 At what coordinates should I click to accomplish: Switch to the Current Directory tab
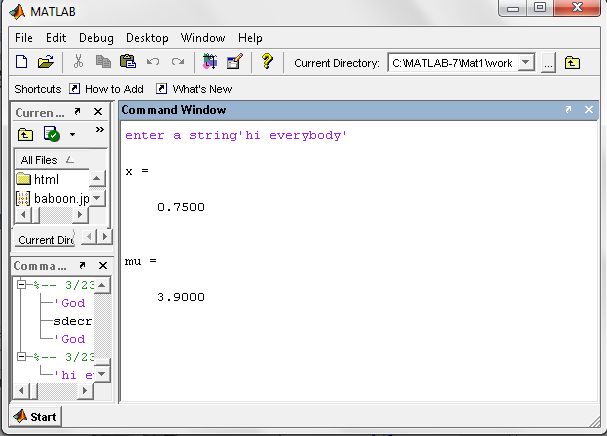point(45,240)
